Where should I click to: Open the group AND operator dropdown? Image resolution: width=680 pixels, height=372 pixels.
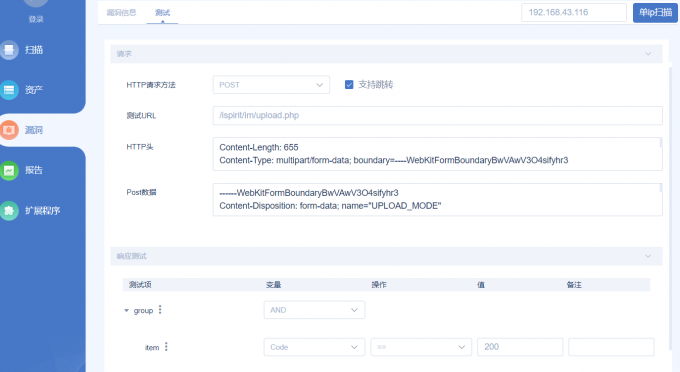tap(314, 310)
